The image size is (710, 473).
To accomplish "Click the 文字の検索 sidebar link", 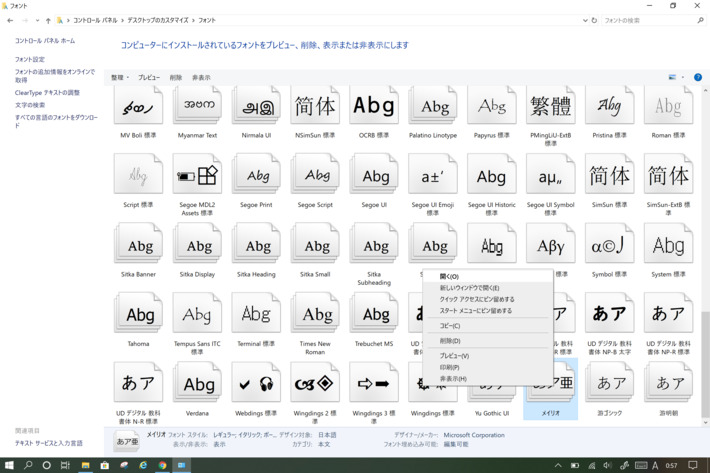I will click(30, 105).
